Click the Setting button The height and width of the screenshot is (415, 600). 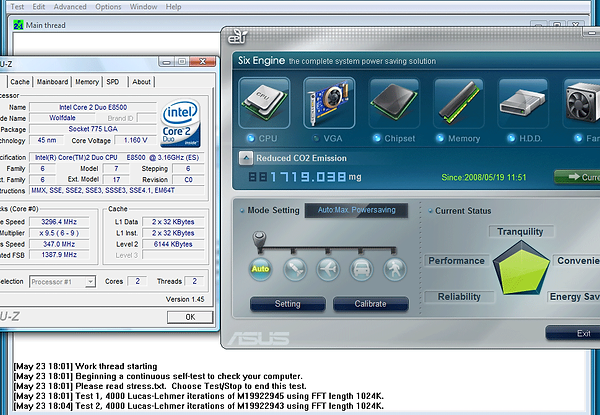coord(288,304)
